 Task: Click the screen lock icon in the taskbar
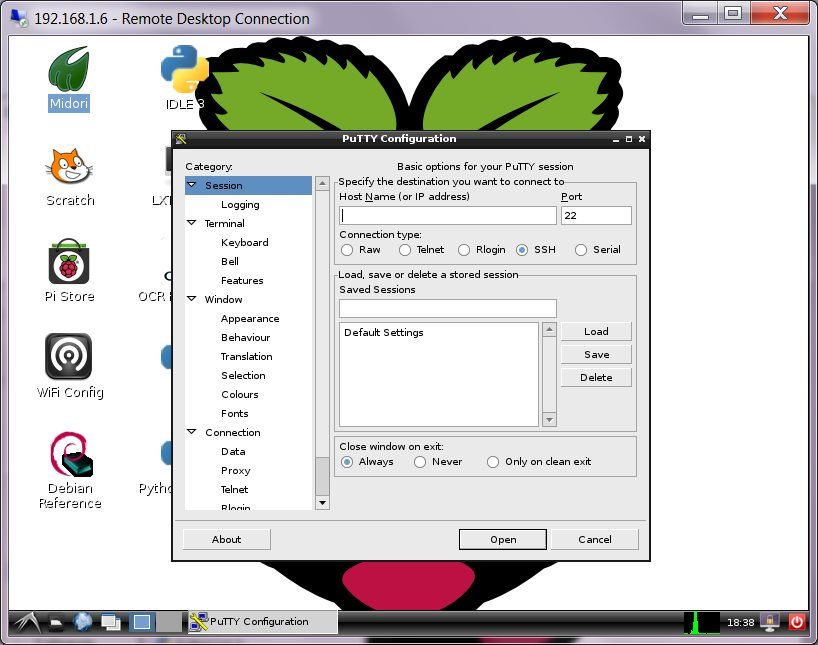click(769, 622)
